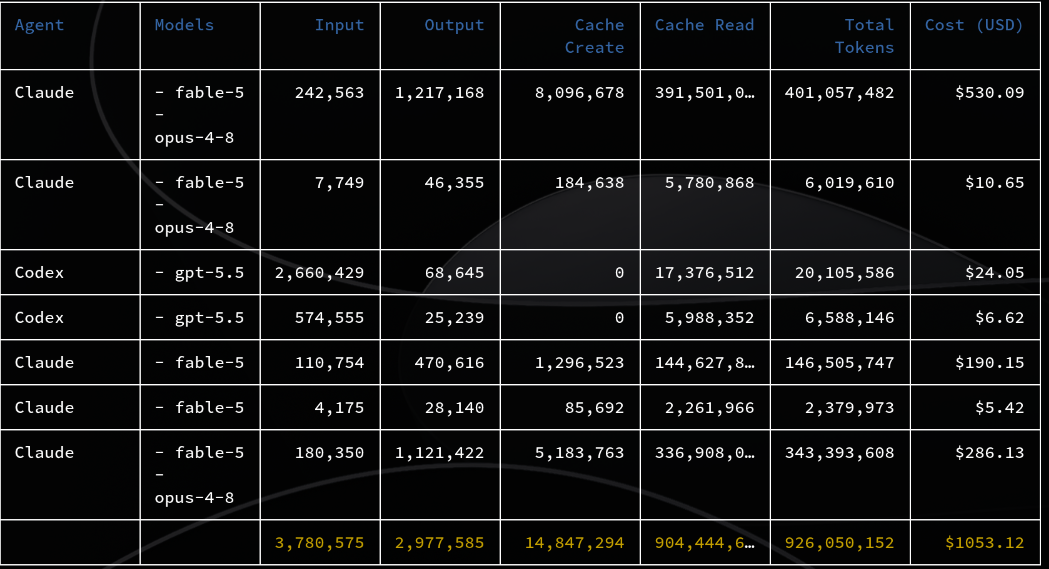This screenshot has height=569, width=1049.
Task: Click the Cache Create column header
Action: pyautogui.click(x=594, y=36)
